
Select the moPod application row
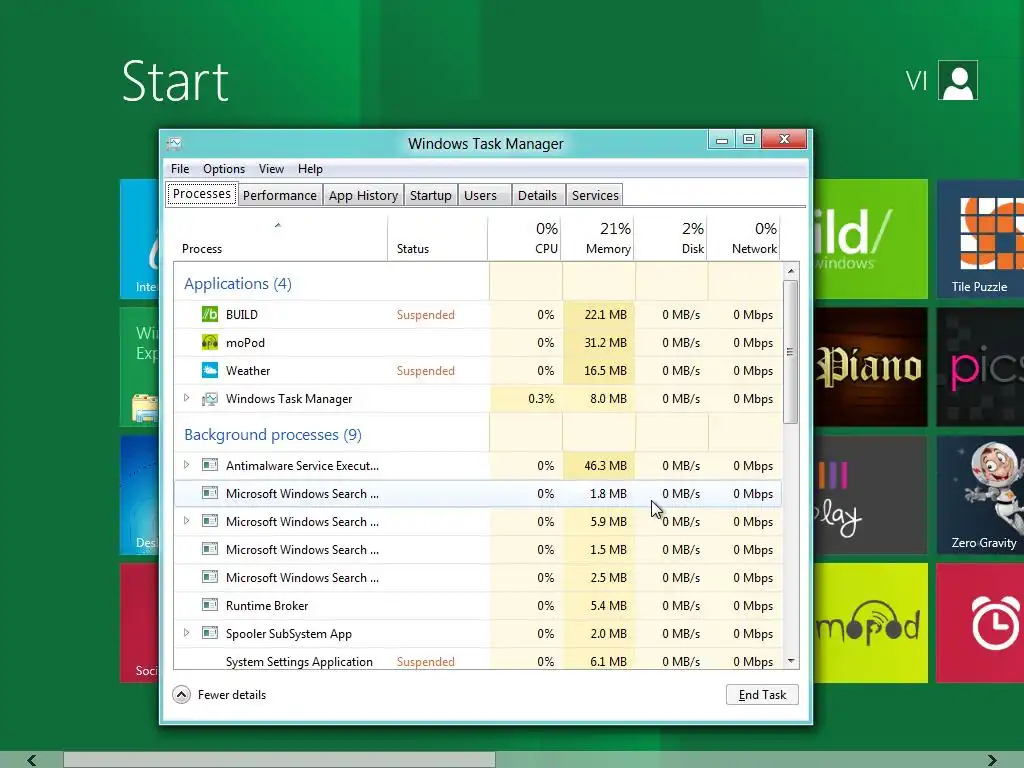point(478,343)
